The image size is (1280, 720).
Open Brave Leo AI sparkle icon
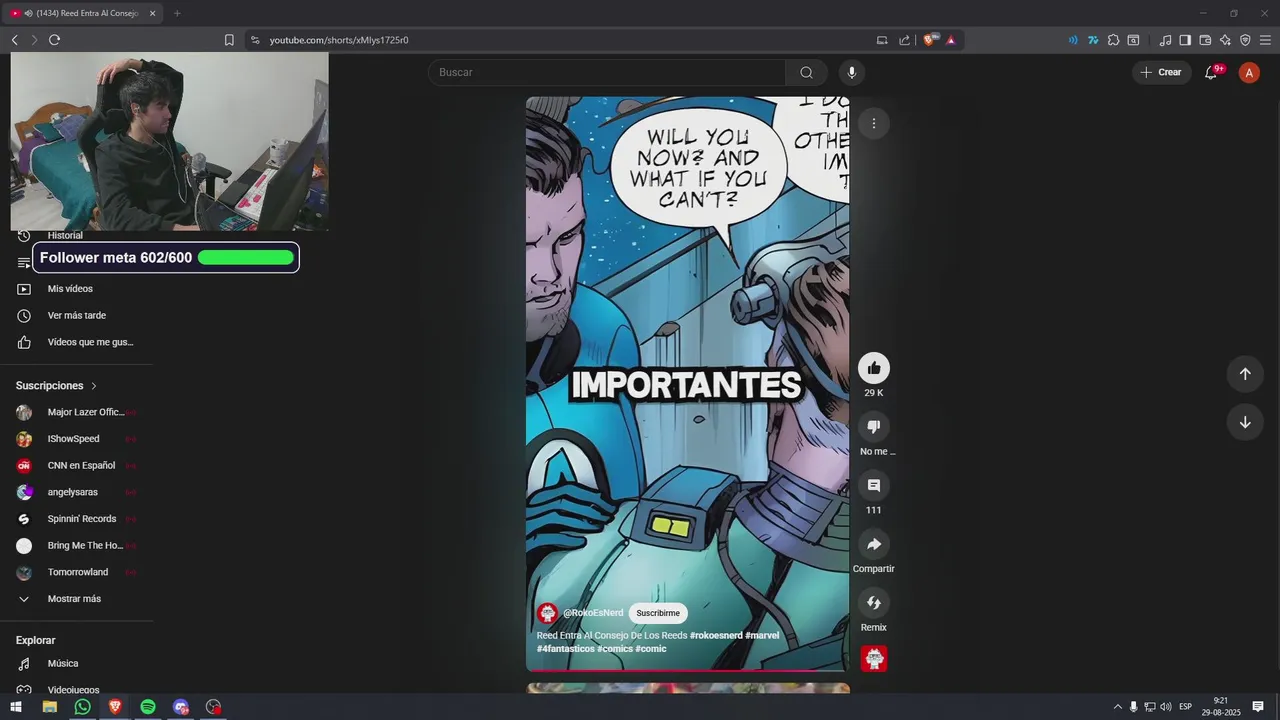(x=1225, y=40)
